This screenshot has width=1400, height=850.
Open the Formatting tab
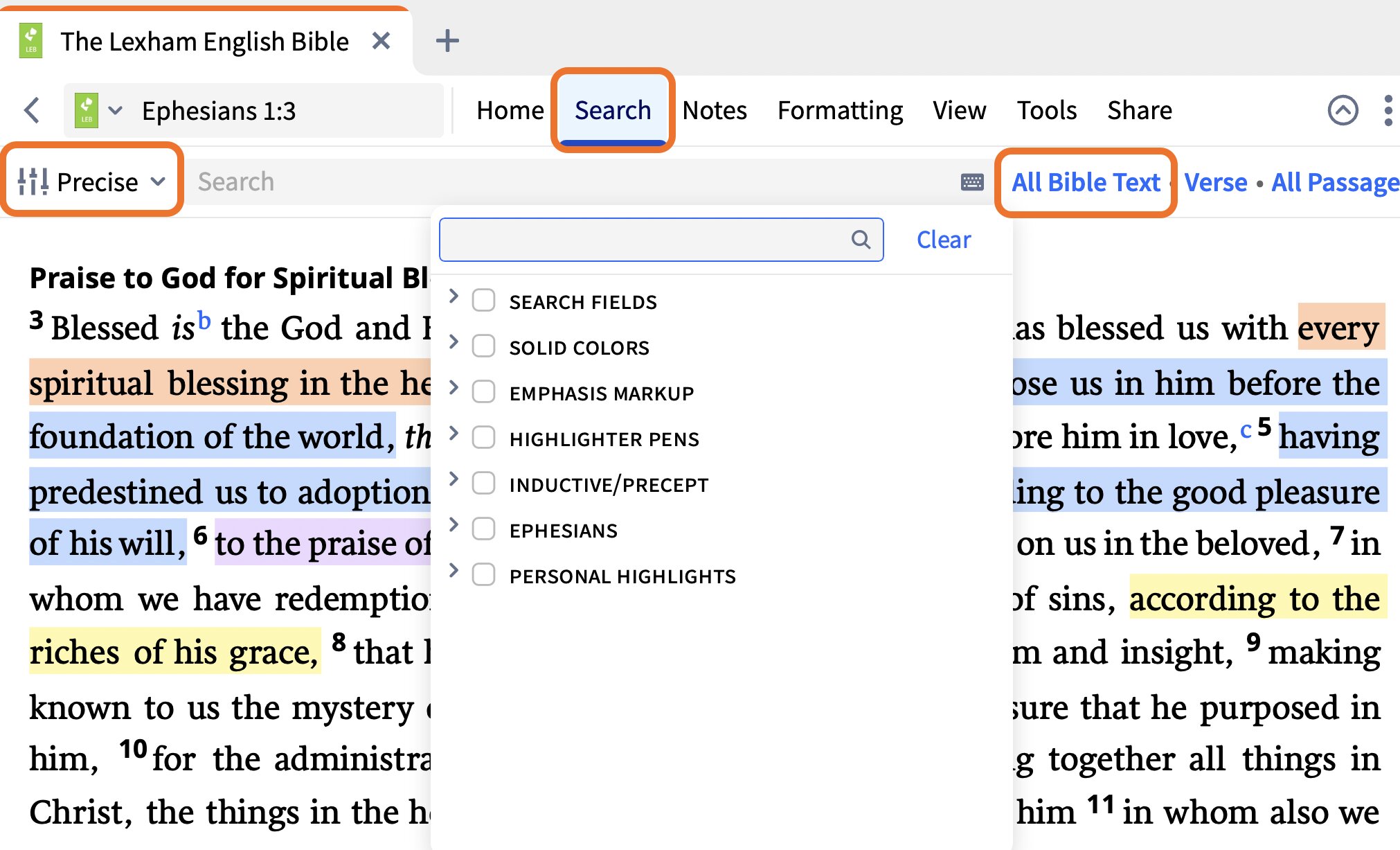(x=840, y=110)
